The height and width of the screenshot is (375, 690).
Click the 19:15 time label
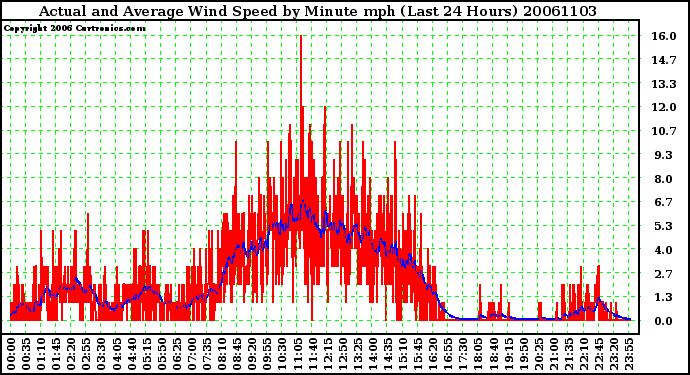click(x=509, y=354)
